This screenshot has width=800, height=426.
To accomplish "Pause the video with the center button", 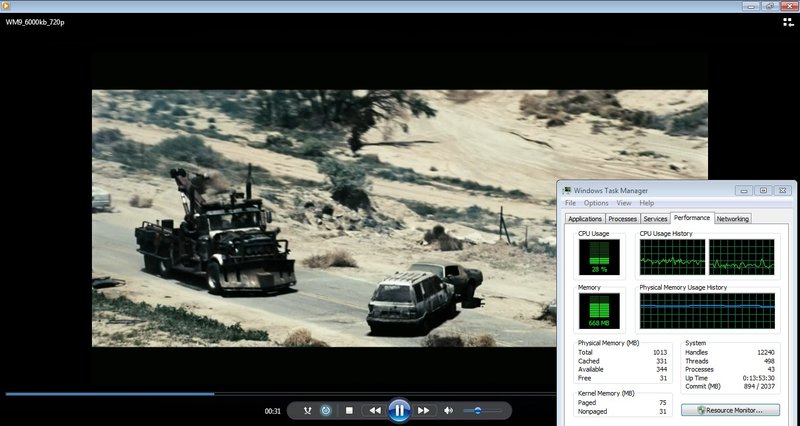I will pyautogui.click(x=398, y=410).
